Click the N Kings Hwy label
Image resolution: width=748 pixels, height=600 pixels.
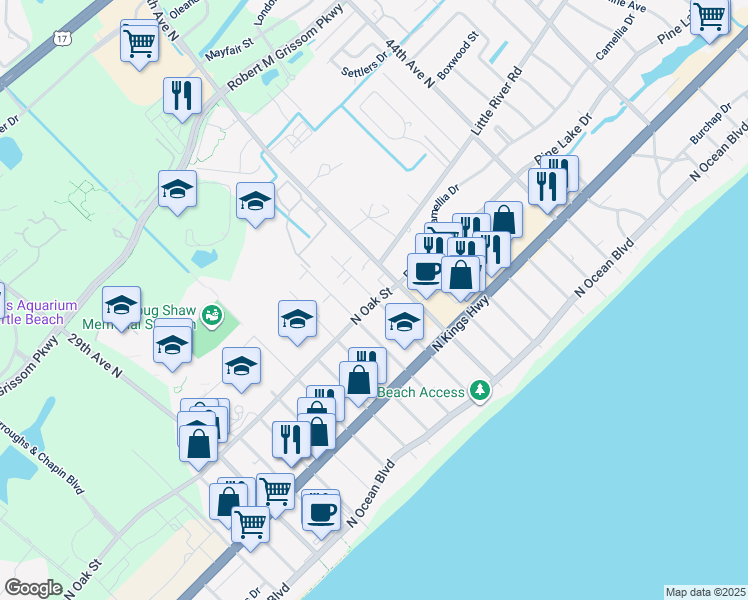[461, 324]
